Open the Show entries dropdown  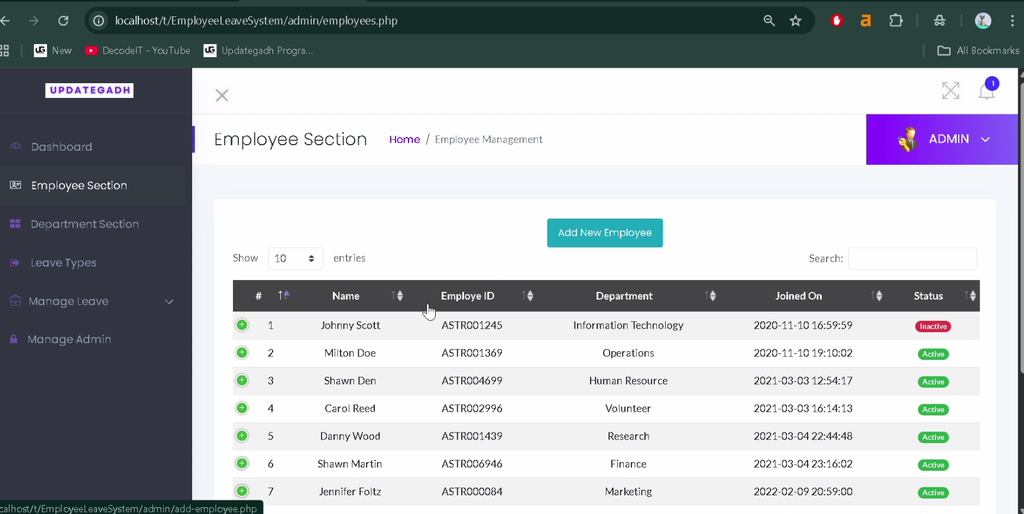296,258
